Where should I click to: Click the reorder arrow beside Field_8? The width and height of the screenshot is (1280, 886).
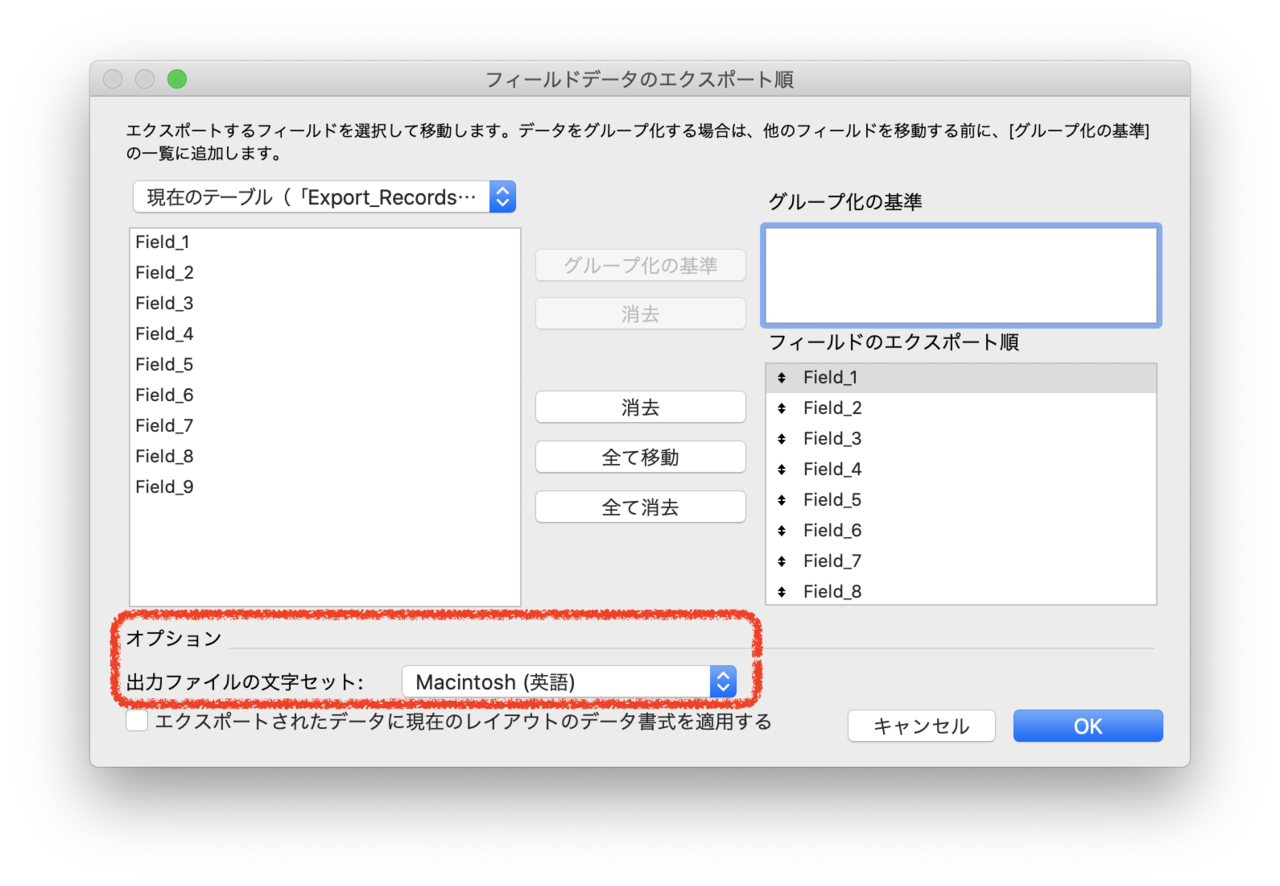[784, 591]
